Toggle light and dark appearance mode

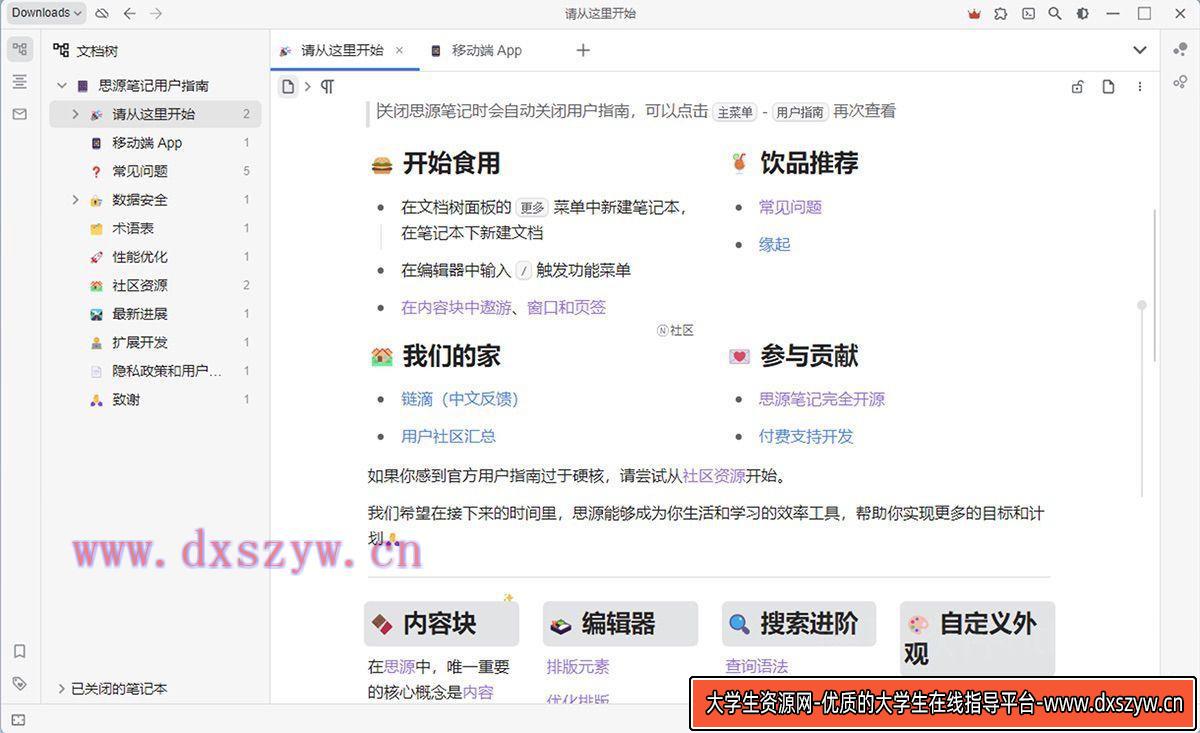click(x=1082, y=13)
